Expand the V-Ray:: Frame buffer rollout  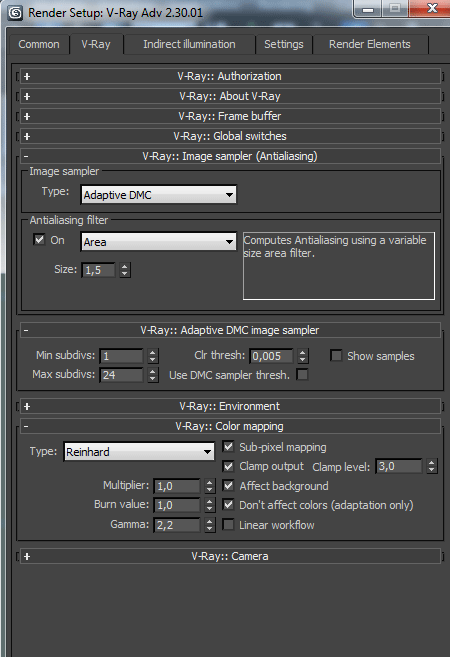[230, 116]
